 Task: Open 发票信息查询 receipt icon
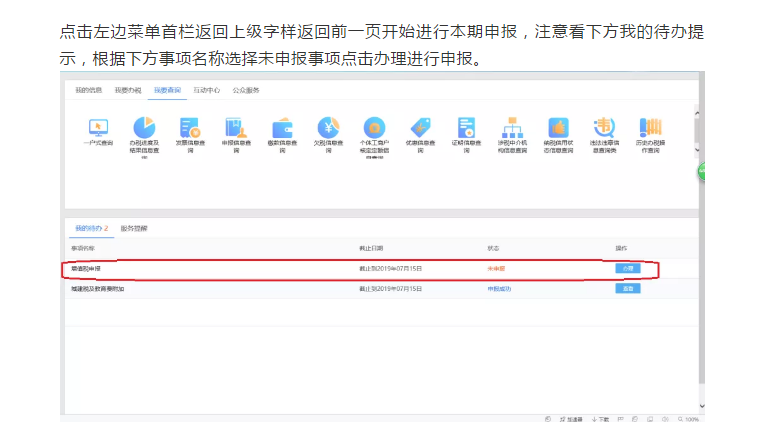190,128
